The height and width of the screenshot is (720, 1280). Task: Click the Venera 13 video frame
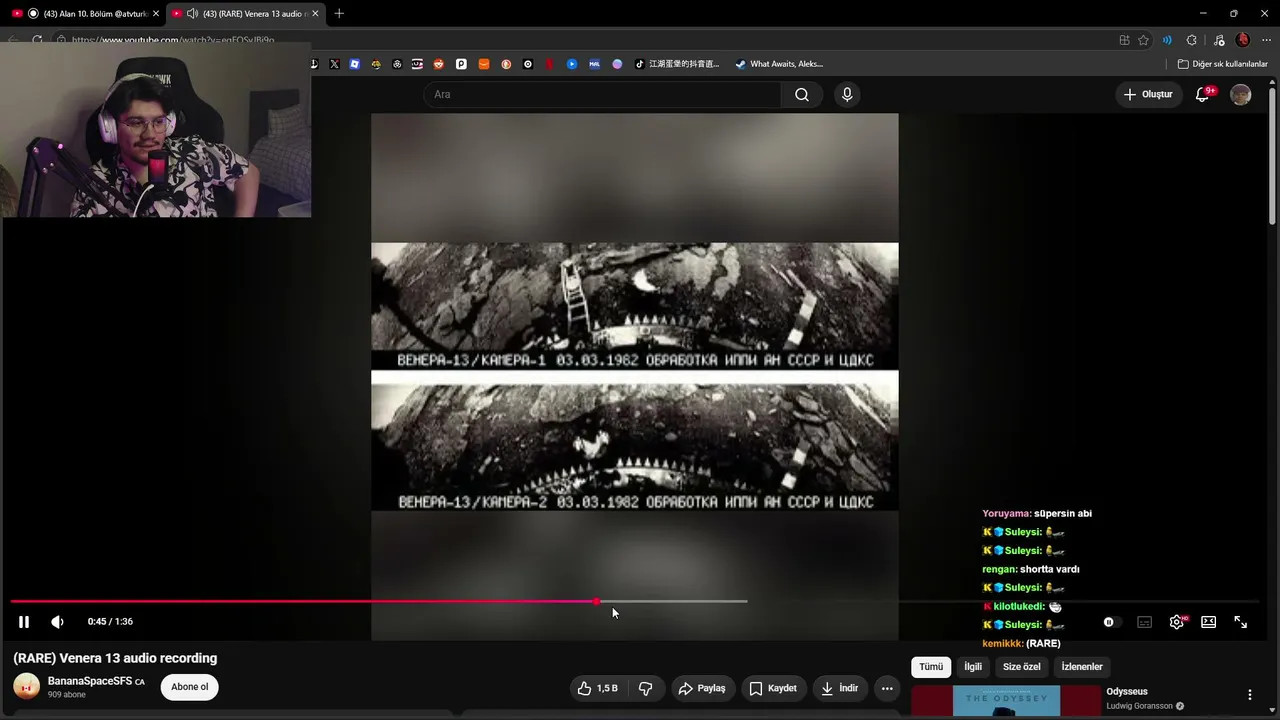635,376
